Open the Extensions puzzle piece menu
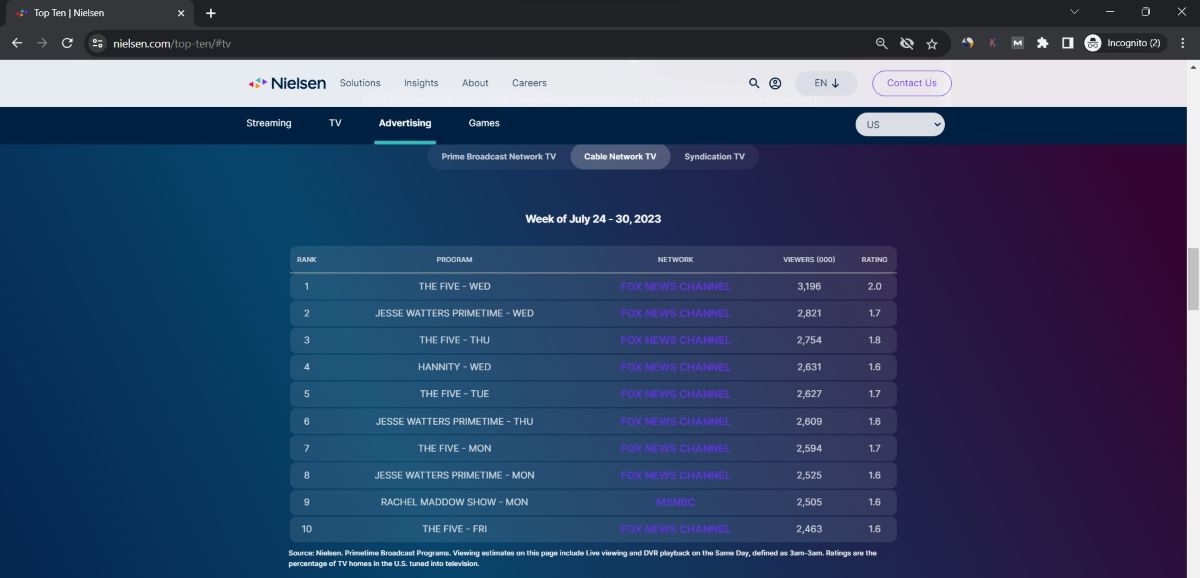Image resolution: width=1200 pixels, height=578 pixels. pos(1043,43)
